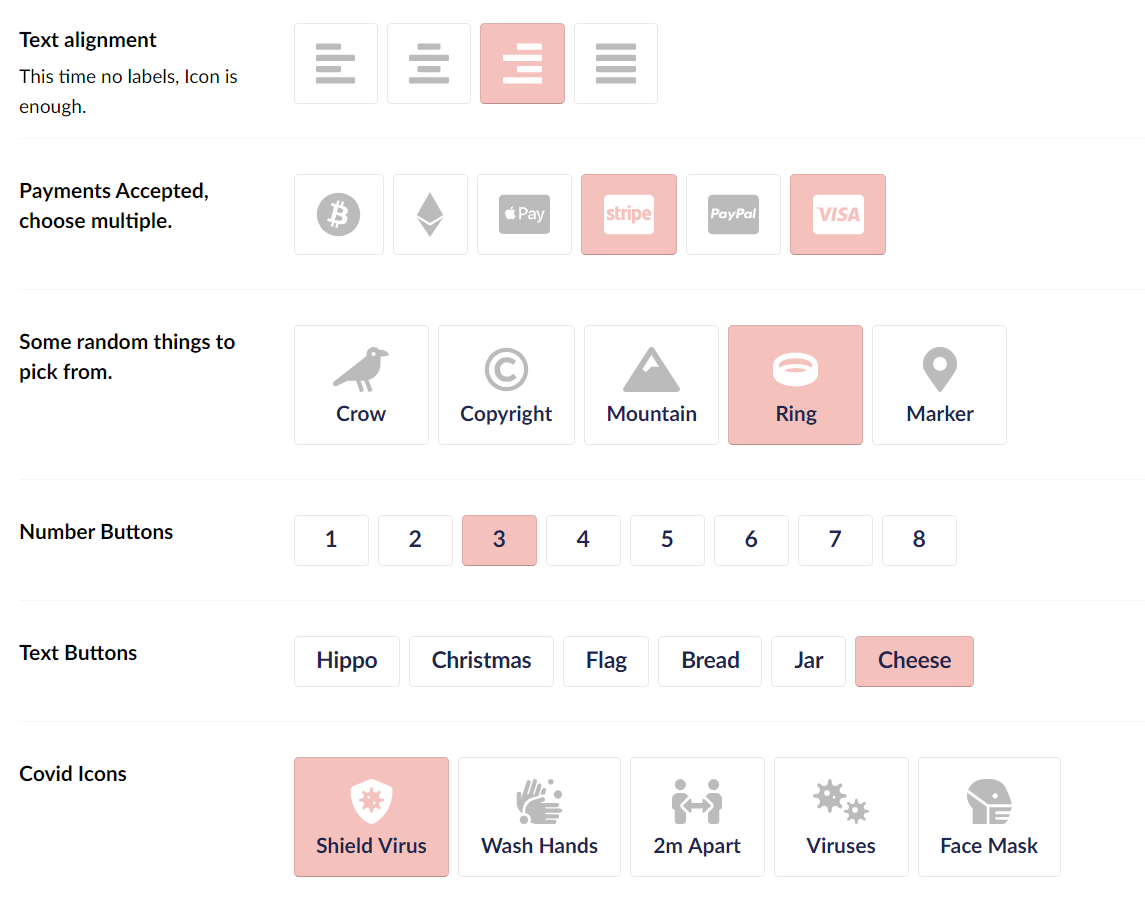1145x901 pixels.
Task: Click the Bread text button
Action: [710, 661]
